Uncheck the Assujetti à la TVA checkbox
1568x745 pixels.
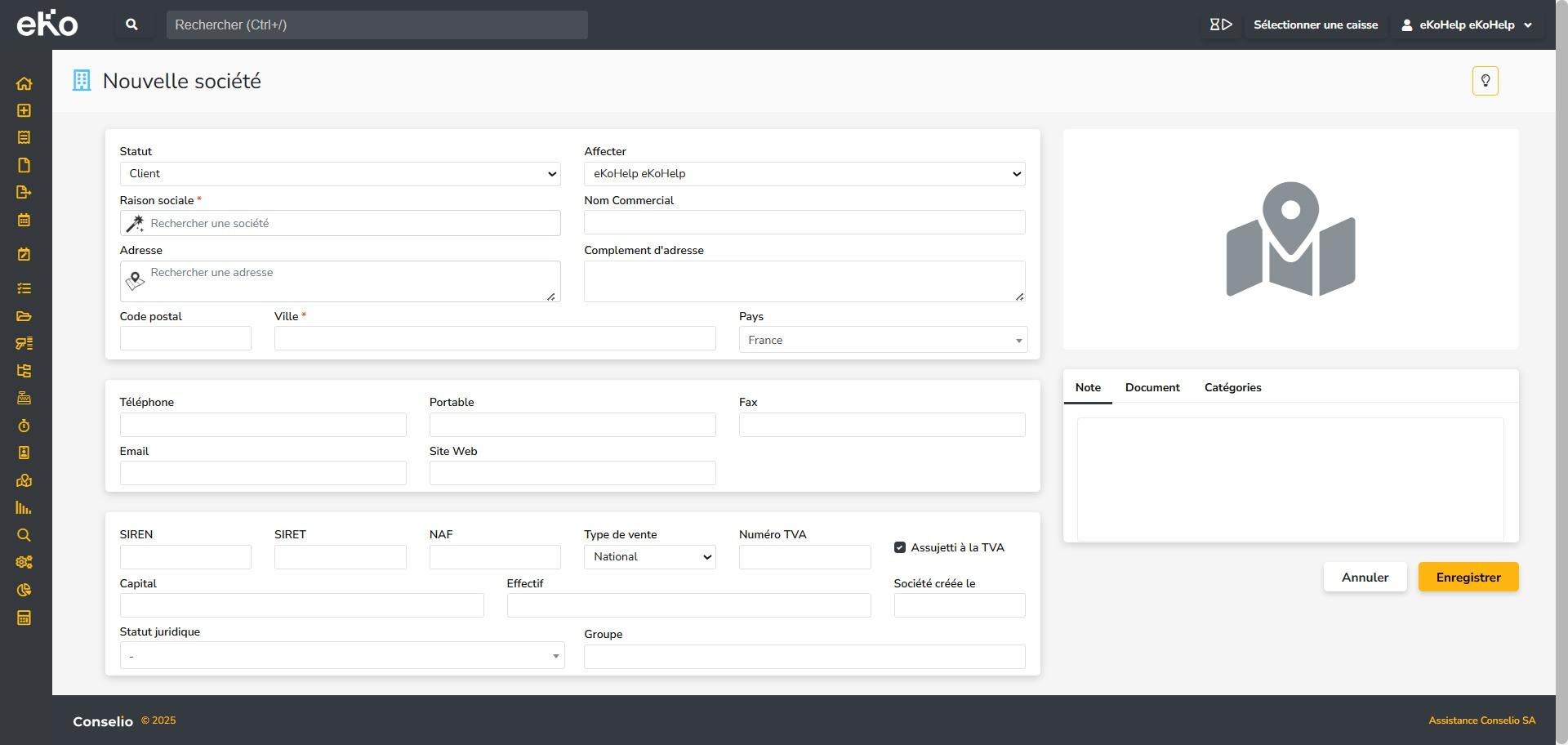click(x=900, y=547)
